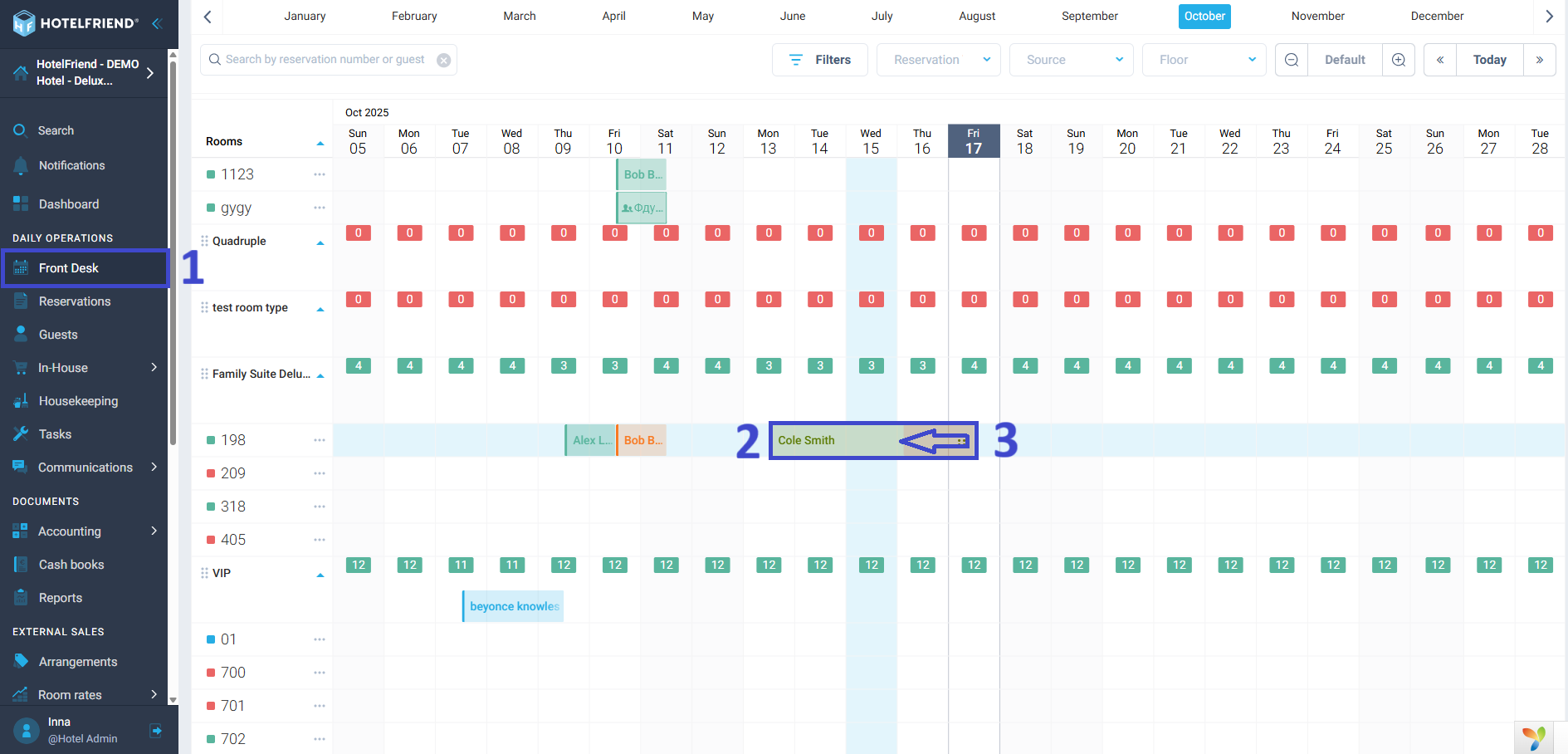Viewport: 1568px width, 754px height.
Task: Click the Today button
Action: (x=1489, y=60)
